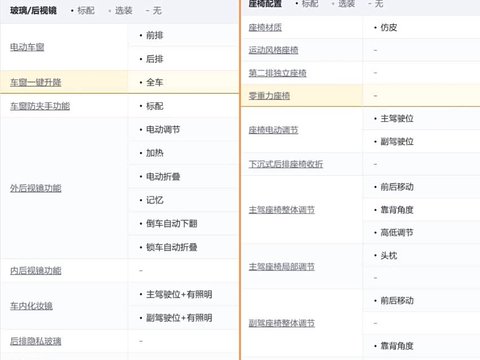Click the 运动风格座椅 link
The height and width of the screenshot is (360, 480).
click(x=273, y=50)
